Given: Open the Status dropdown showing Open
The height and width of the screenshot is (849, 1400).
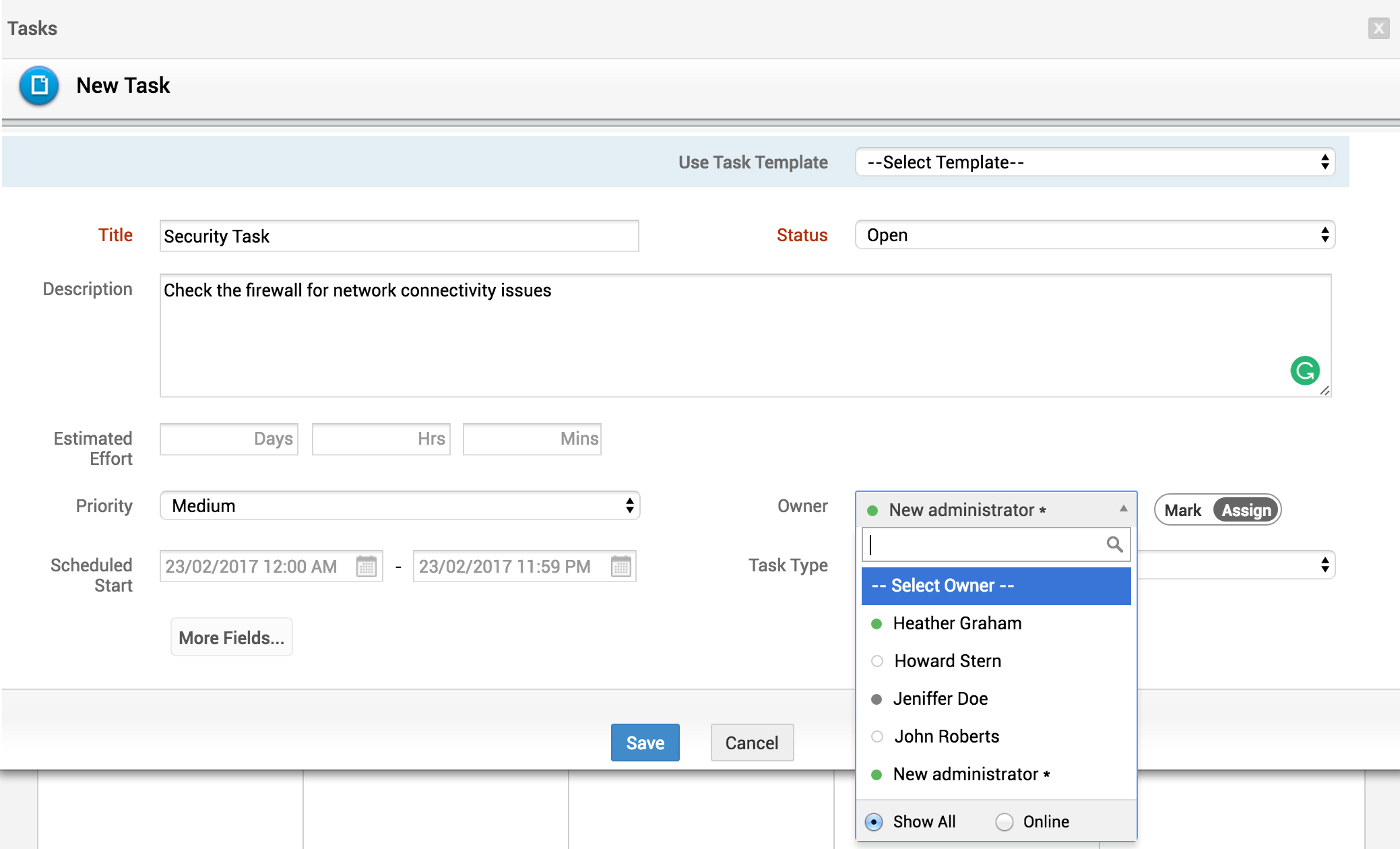Looking at the screenshot, I should (1095, 235).
